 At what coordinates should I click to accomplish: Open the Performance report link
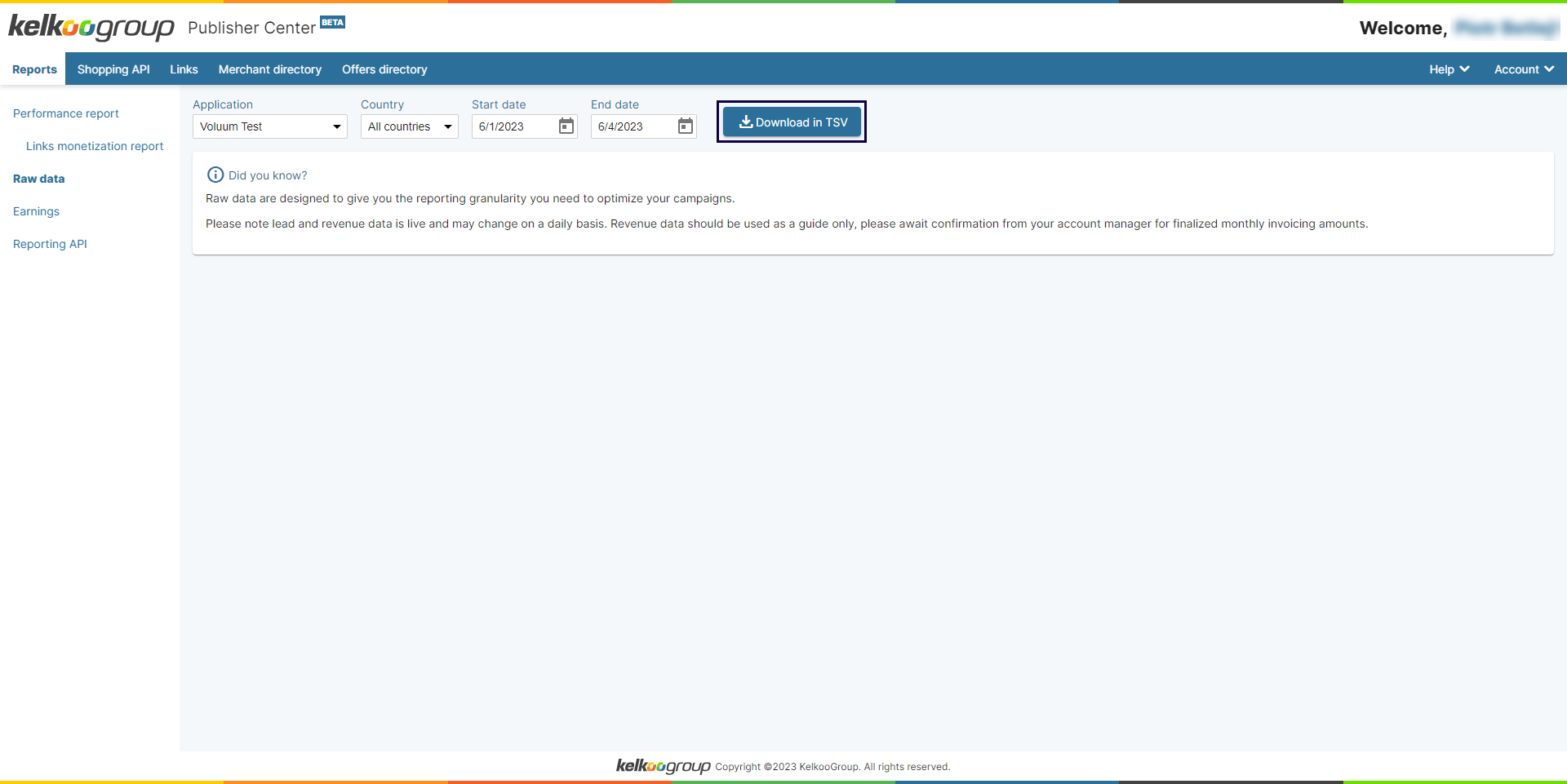coord(66,113)
